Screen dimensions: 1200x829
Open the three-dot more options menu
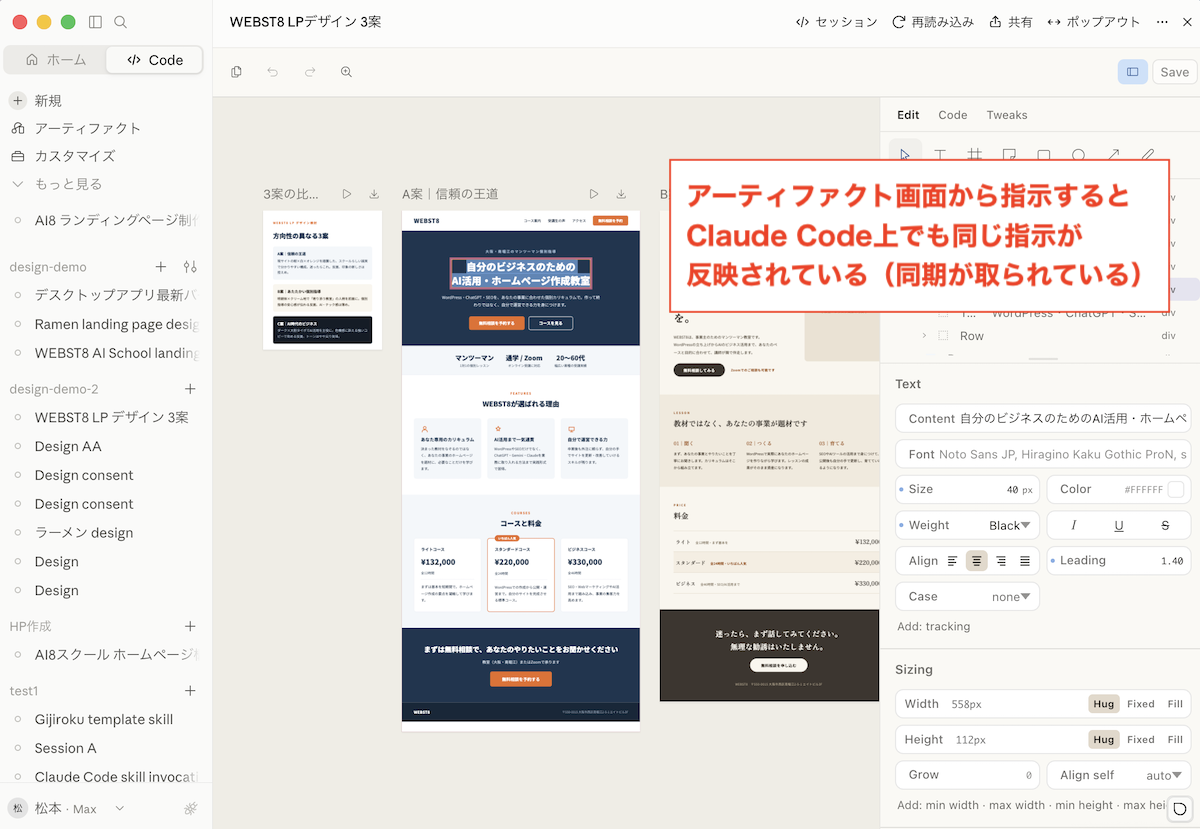coord(1162,22)
